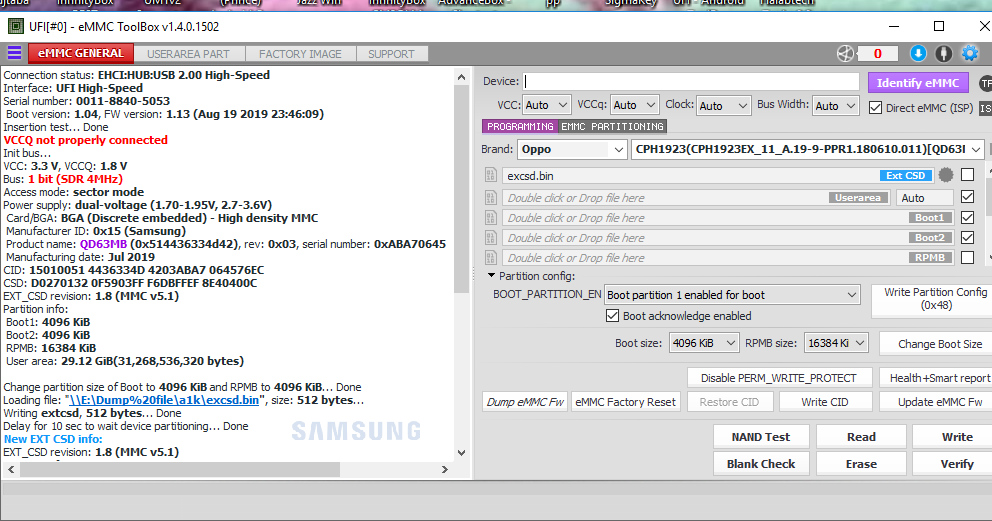This screenshot has width=992, height=521.
Task: Open settings via the blue gear icon
Action: click(970, 54)
